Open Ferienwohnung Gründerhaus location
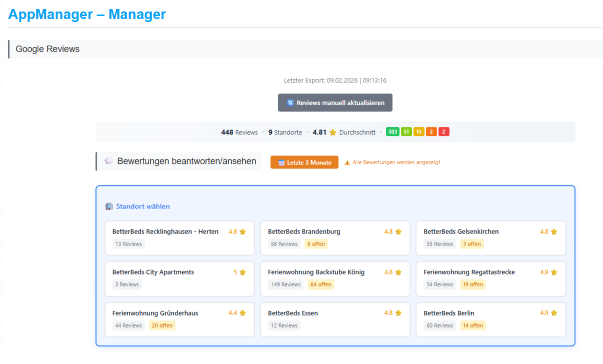Screen dimensions: 603x364 180,319
